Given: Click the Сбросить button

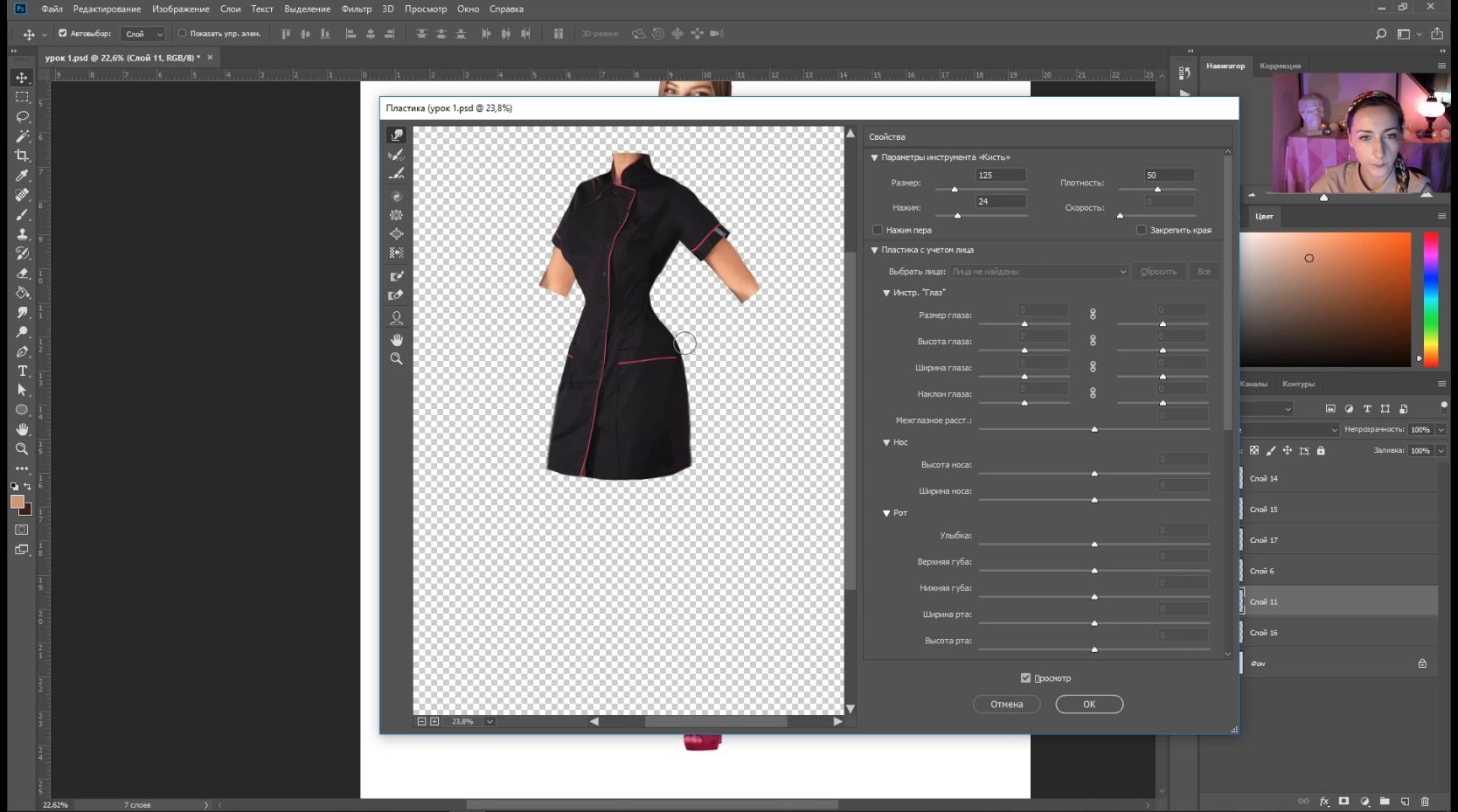Looking at the screenshot, I should coord(1158,272).
